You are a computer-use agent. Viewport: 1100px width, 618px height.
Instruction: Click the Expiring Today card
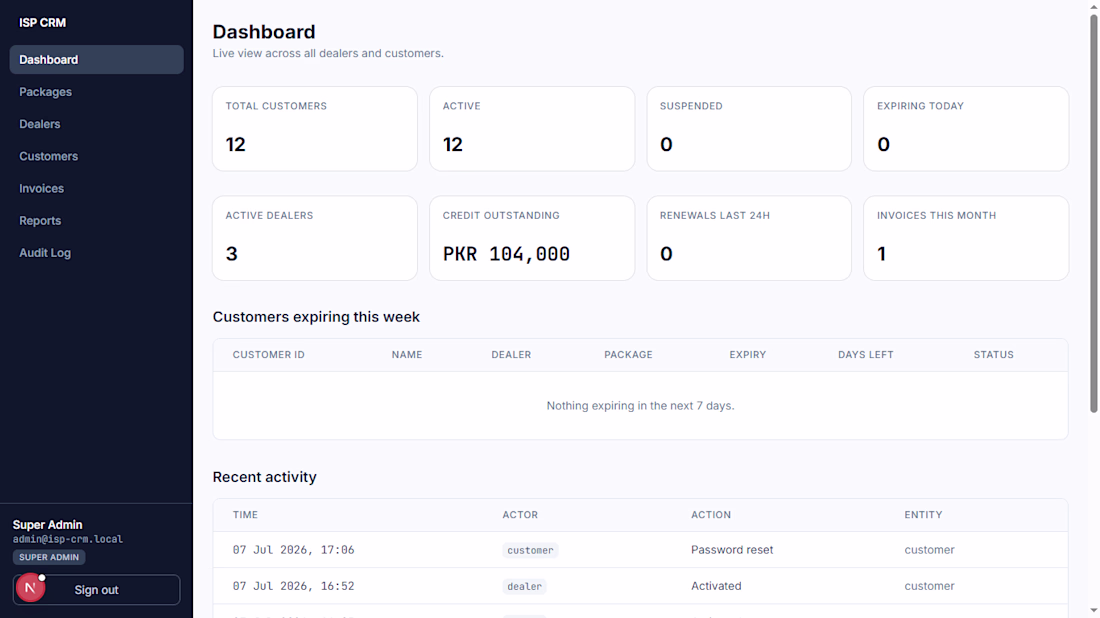tap(966, 129)
